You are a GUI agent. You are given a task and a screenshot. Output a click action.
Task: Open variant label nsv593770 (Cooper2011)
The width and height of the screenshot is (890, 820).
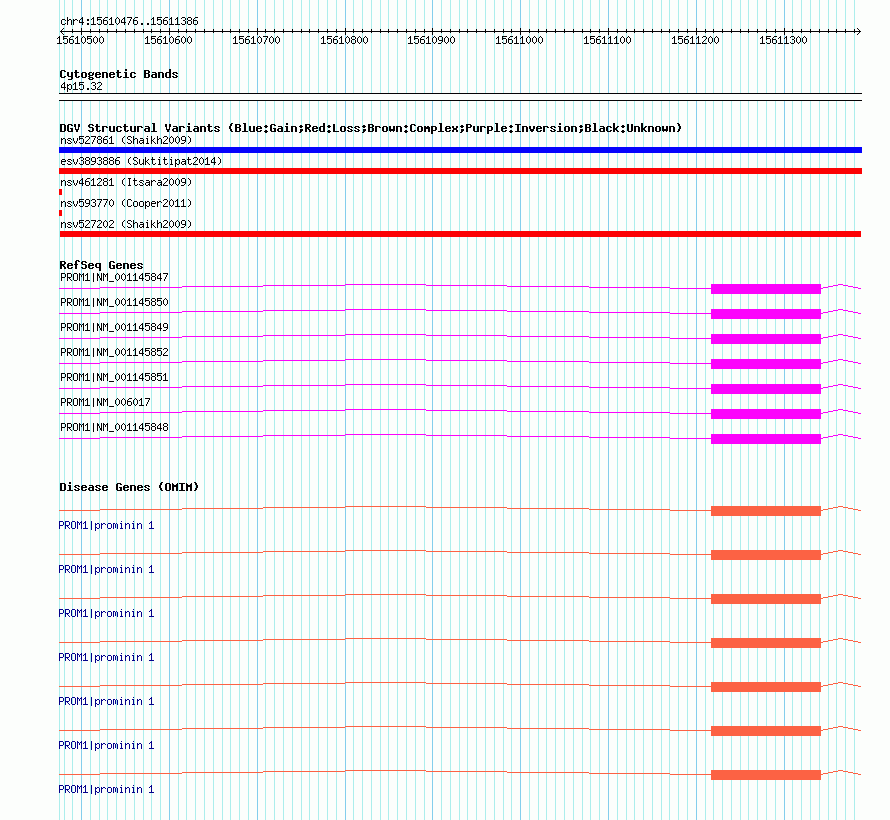tap(126, 203)
